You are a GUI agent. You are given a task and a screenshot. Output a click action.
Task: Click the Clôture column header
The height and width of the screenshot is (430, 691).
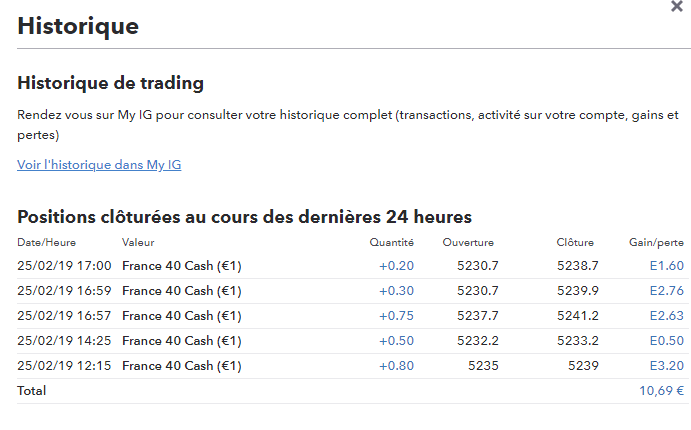click(x=575, y=242)
